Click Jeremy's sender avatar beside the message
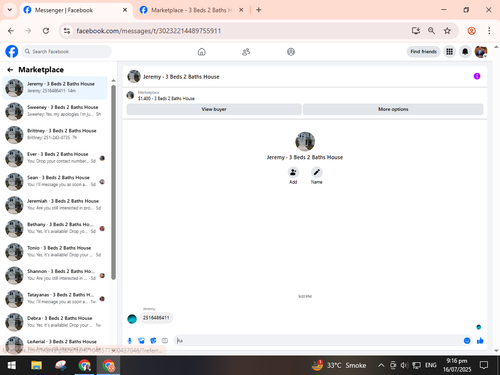 click(132, 319)
